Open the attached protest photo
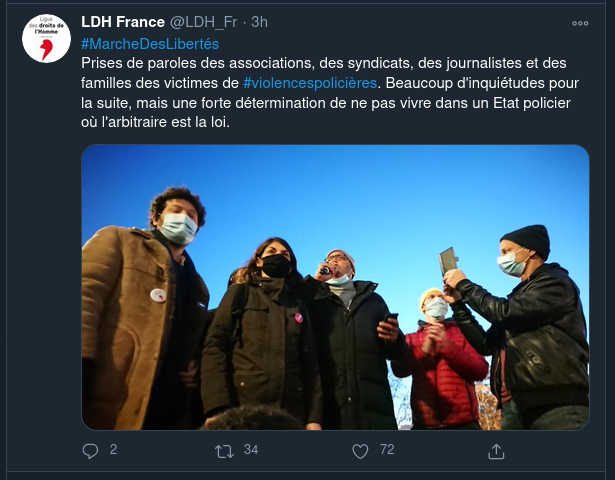 tap(335, 287)
